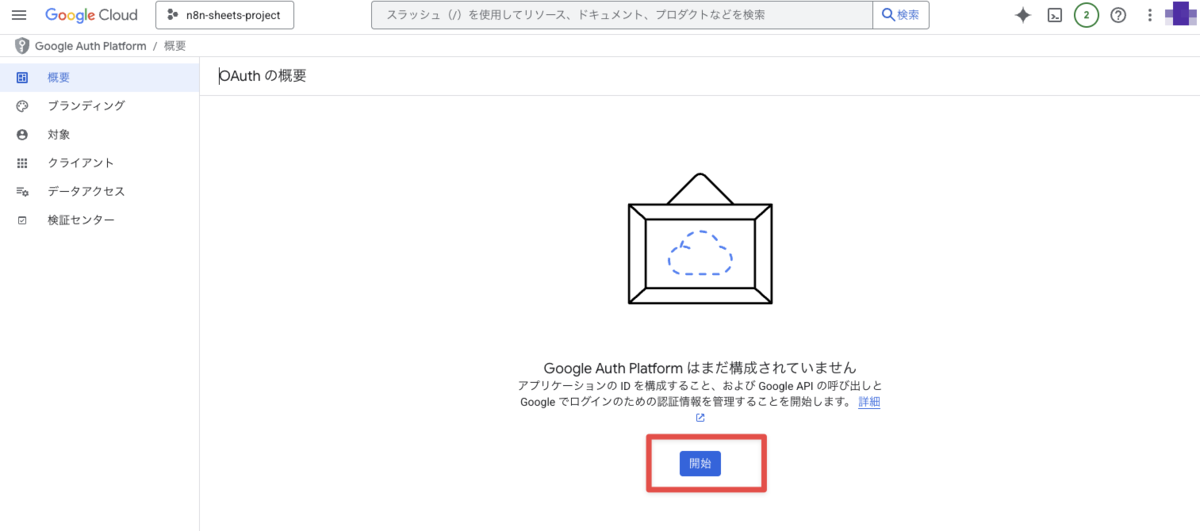1200x531 pixels.
Task: Open the notifications badge showing 2
Action: click(1086, 15)
